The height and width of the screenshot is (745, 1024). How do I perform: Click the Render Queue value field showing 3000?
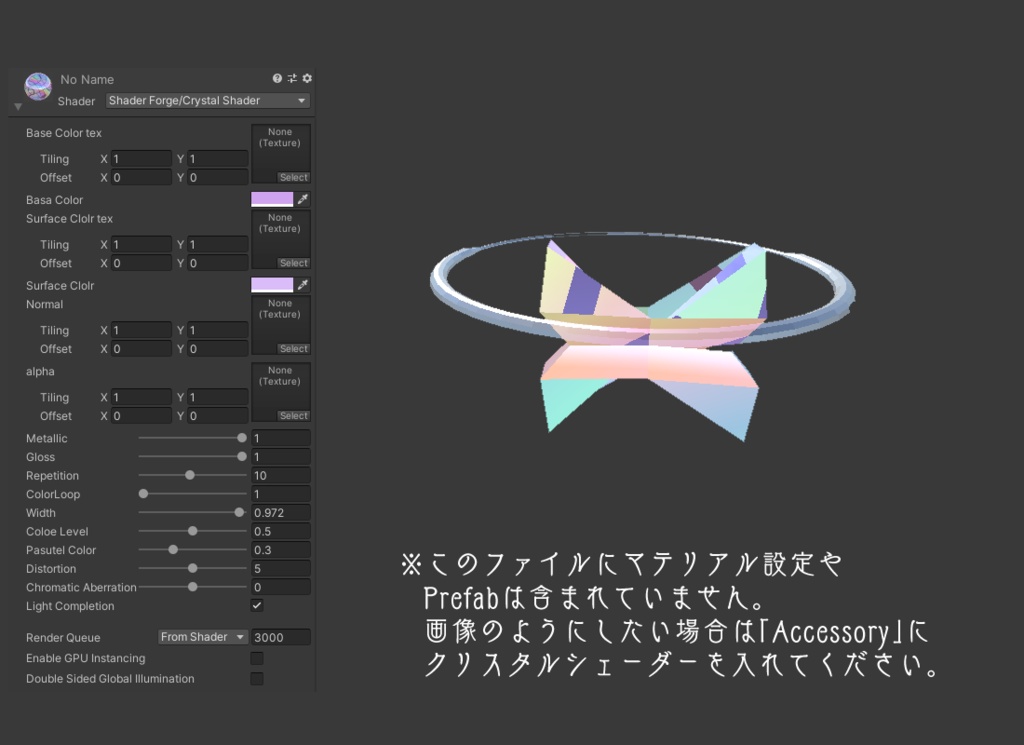tap(280, 637)
